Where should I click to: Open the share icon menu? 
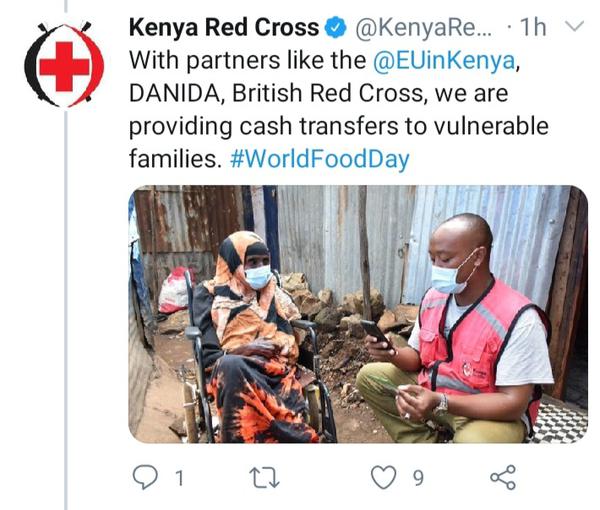(503, 477)
